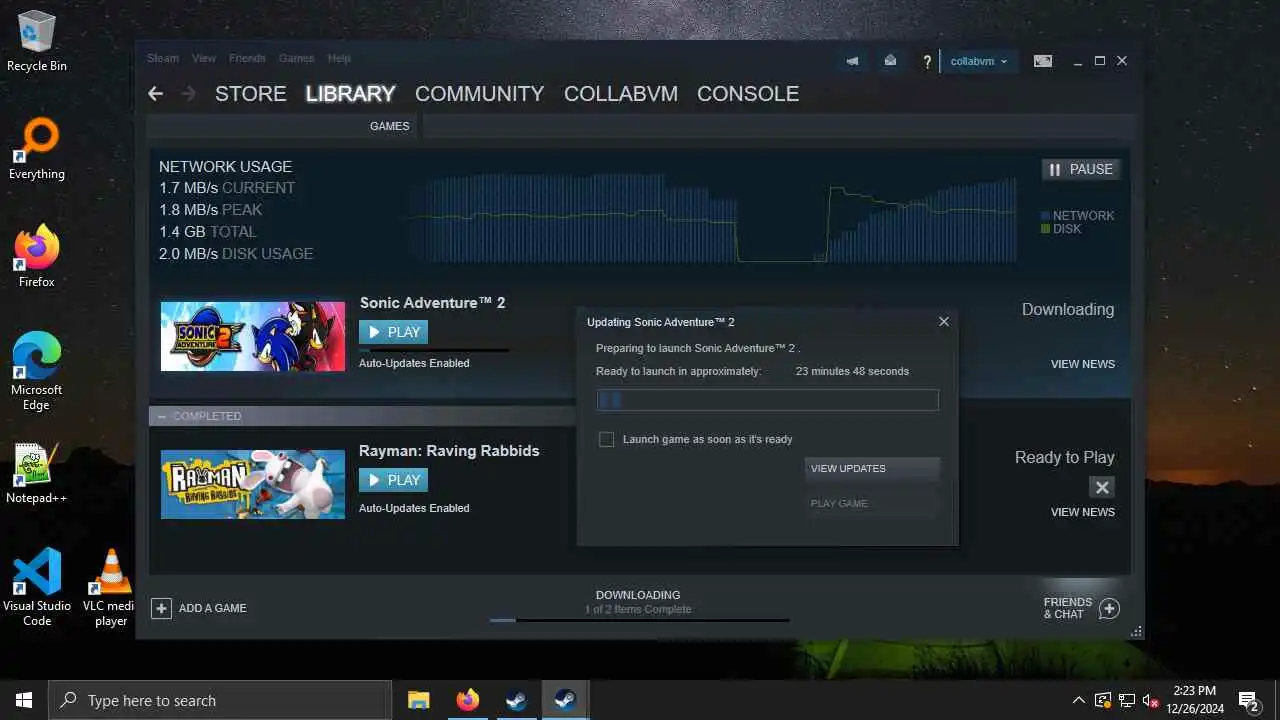Collapse the COMPLETED section
The width and height of the screenshot is (1280, 720).
click(162, 416)
